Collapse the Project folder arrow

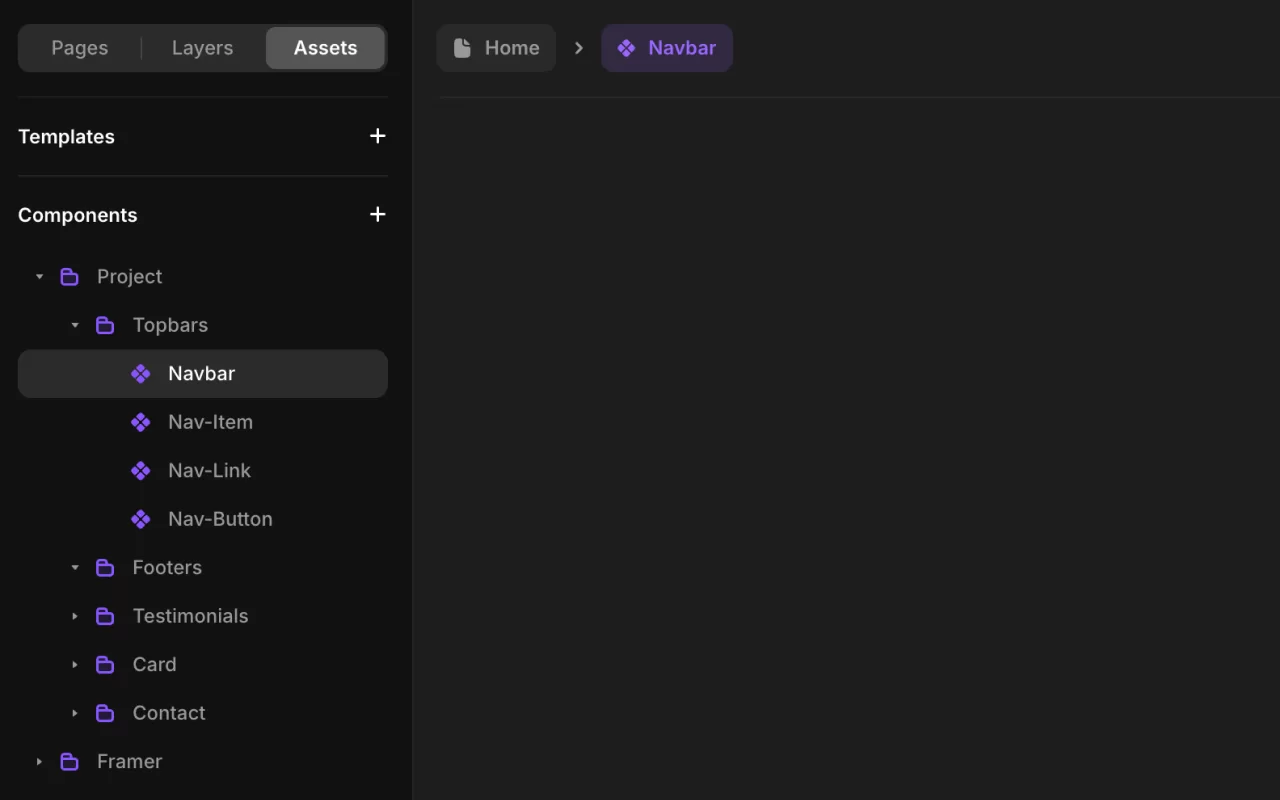tap(39, 277)
